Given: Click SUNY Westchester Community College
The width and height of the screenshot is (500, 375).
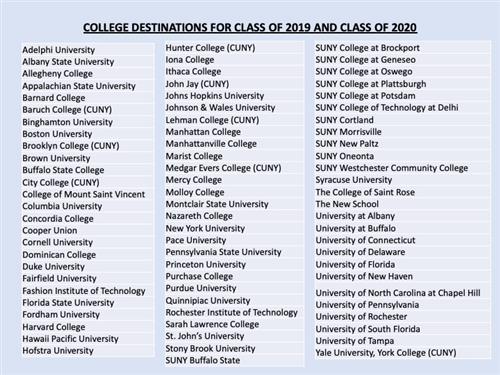Looking at the screenshot, I should pyautogui.click(x=392, y=168).
